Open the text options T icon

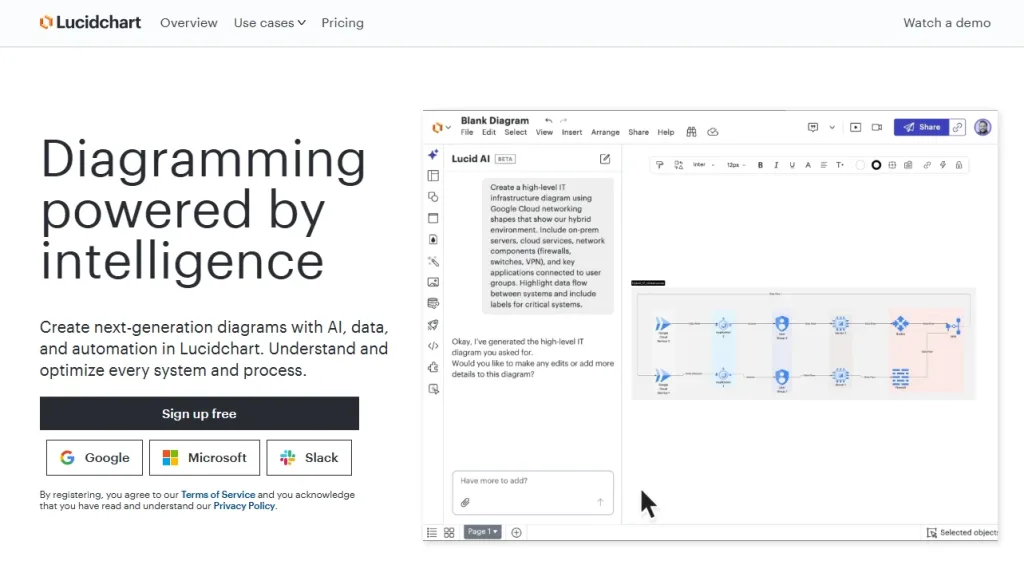[x=840, y=165]
